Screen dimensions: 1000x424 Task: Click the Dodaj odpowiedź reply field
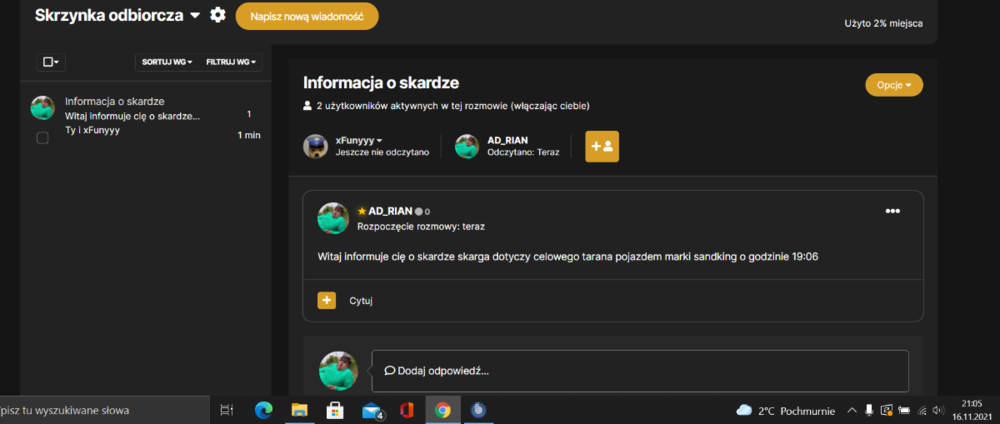(x=640, y=370)
